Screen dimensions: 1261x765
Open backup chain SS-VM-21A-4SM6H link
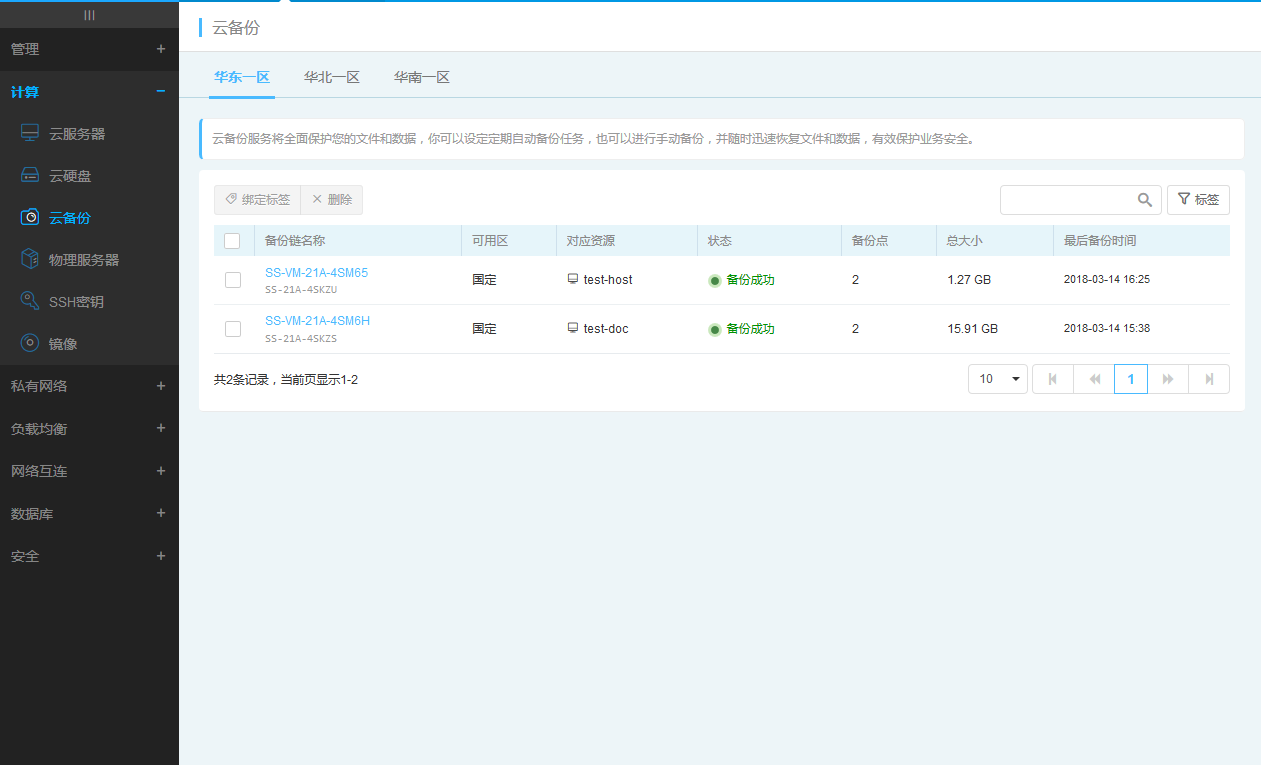(x=317, y=320)
